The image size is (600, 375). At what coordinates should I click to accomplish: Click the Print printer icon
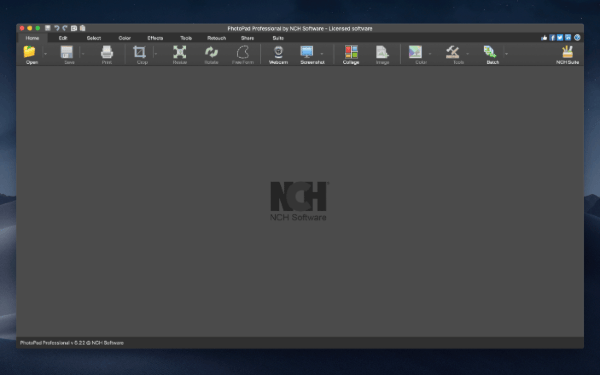tap(107, 52)
